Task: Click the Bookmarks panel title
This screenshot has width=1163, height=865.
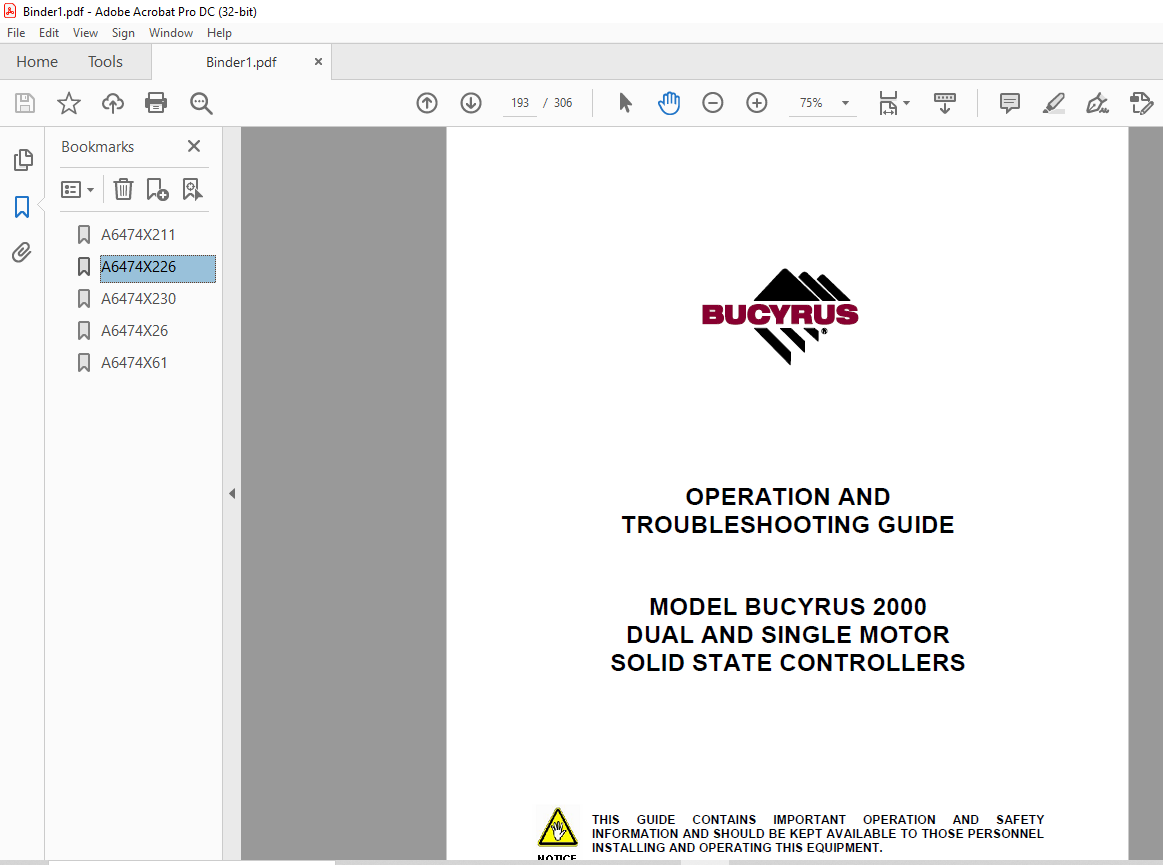Action: pos(97,147)
